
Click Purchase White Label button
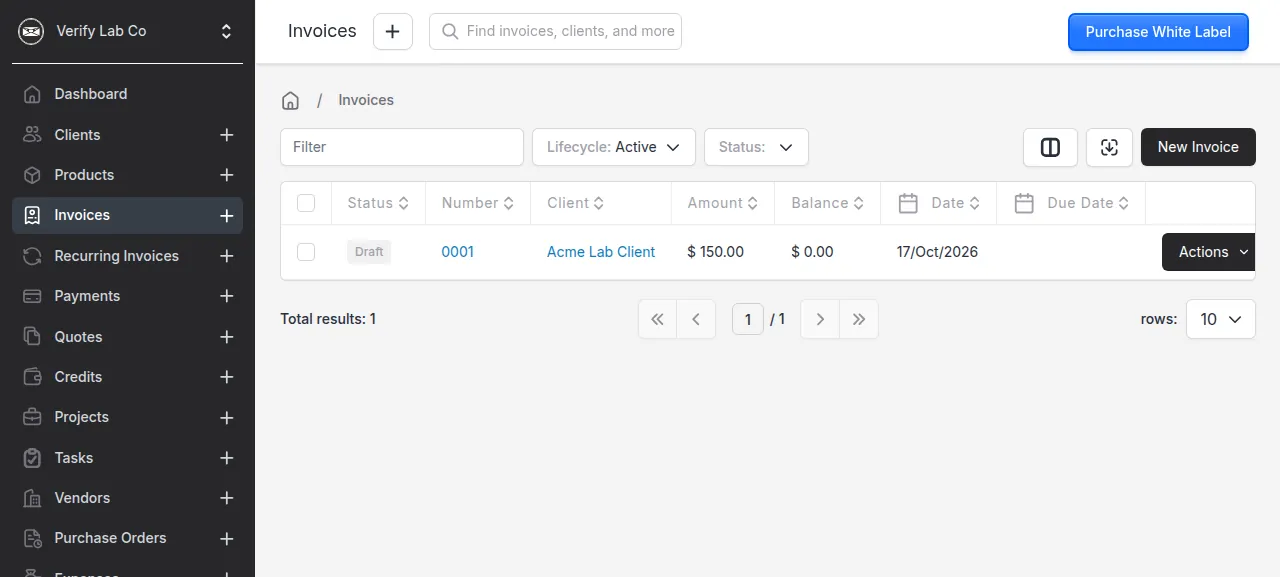coord(1158,32)
